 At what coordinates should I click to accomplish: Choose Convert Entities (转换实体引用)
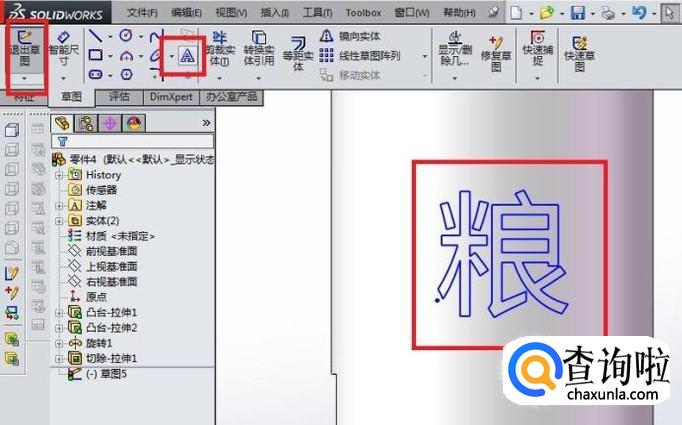coord(259,49)
